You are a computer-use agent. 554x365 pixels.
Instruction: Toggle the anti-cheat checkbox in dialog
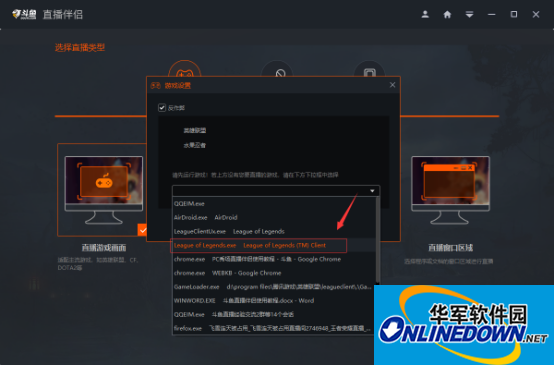point(162,108)
